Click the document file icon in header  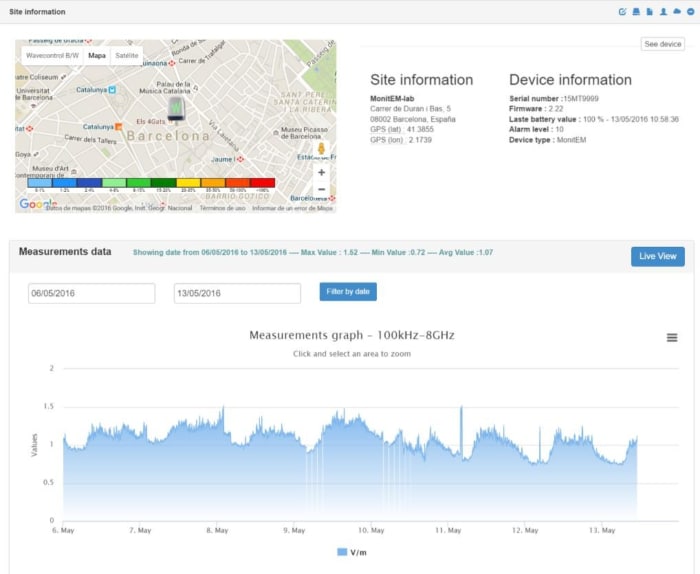(649, 12)
